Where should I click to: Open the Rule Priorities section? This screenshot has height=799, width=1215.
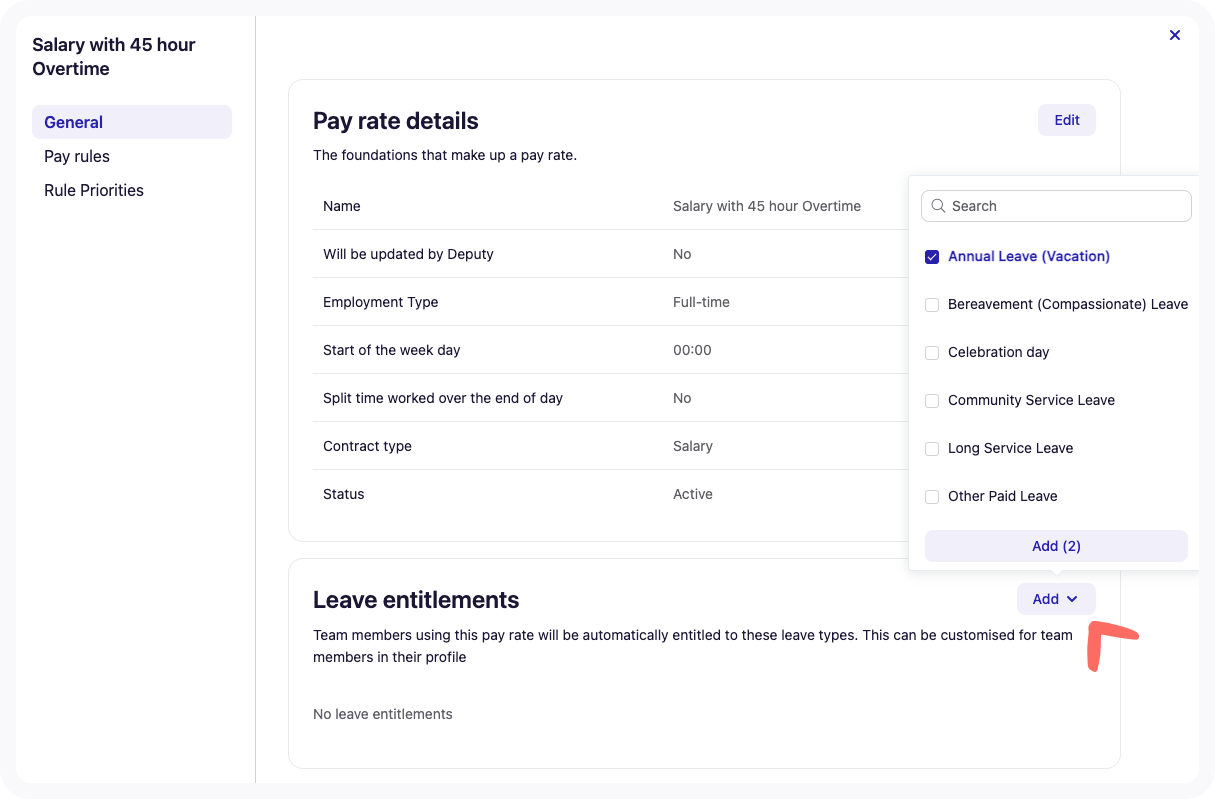coord(94,190)
